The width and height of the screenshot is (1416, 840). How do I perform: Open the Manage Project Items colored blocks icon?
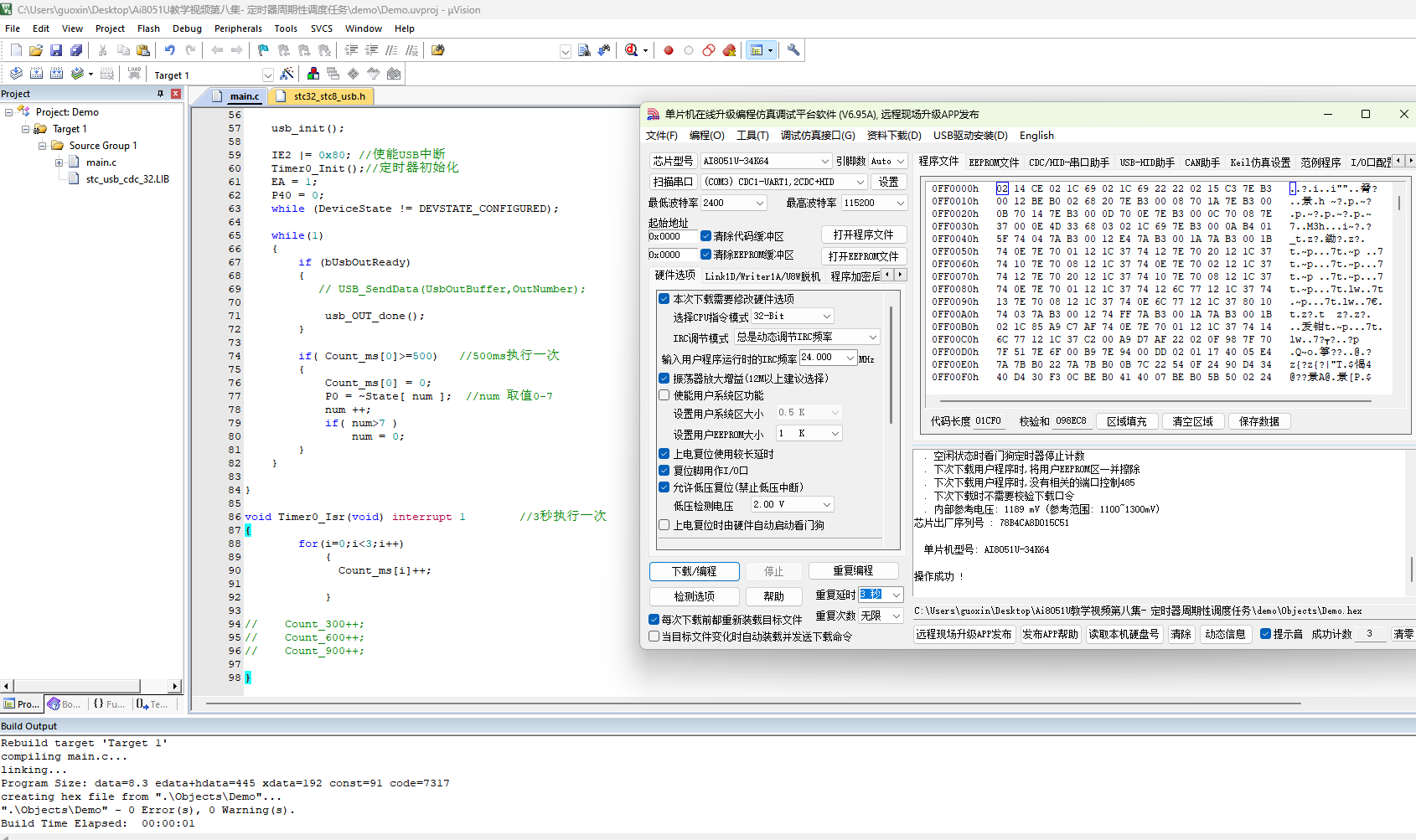pyautogui.click(x=313, y=74)
